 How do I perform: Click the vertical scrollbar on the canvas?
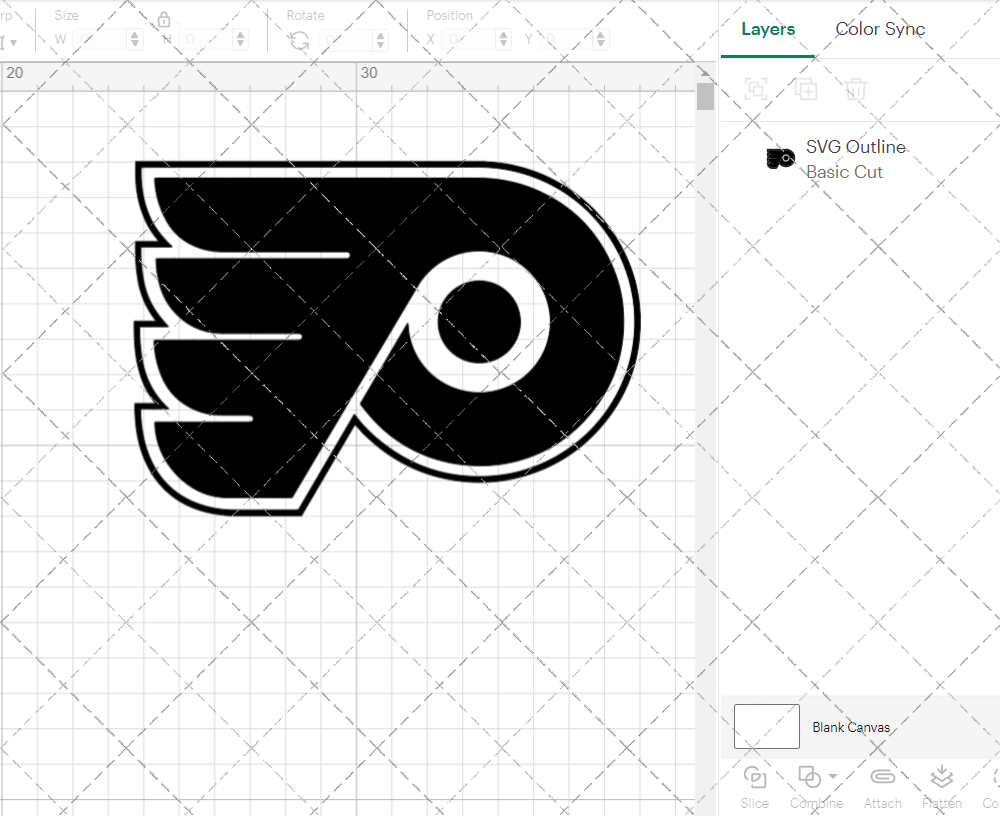click(x=705, y=95)
